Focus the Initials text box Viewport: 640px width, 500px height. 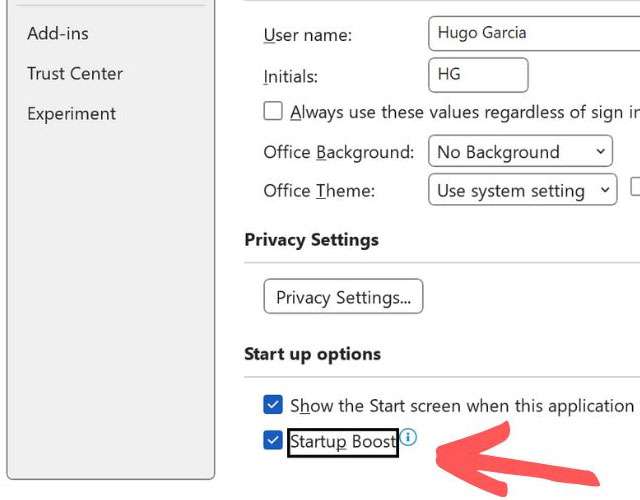click(477, 74)
